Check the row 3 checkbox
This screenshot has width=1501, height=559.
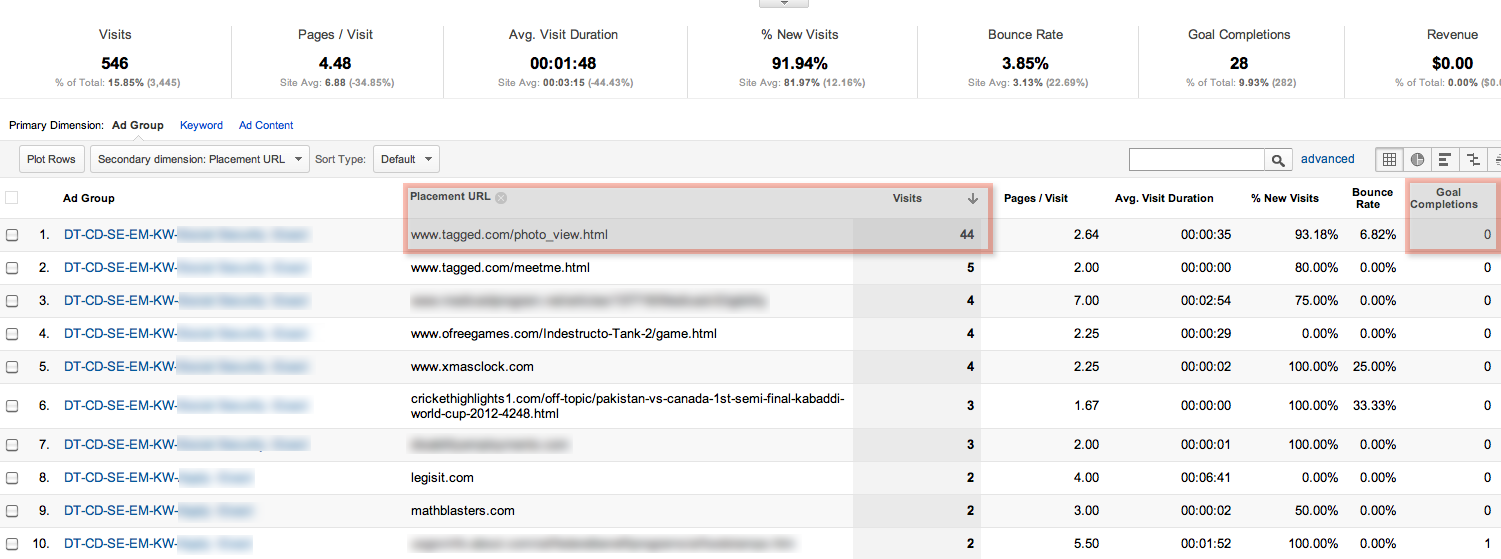[12, 301]
